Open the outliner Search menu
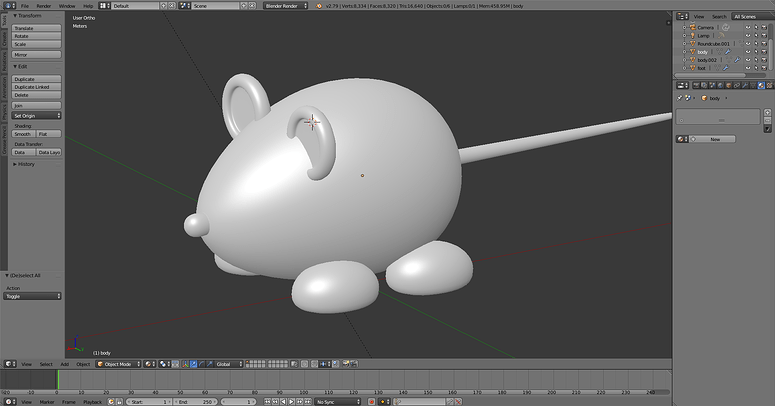The height and width of the screenshot is (406, 775). click(719, 16)
